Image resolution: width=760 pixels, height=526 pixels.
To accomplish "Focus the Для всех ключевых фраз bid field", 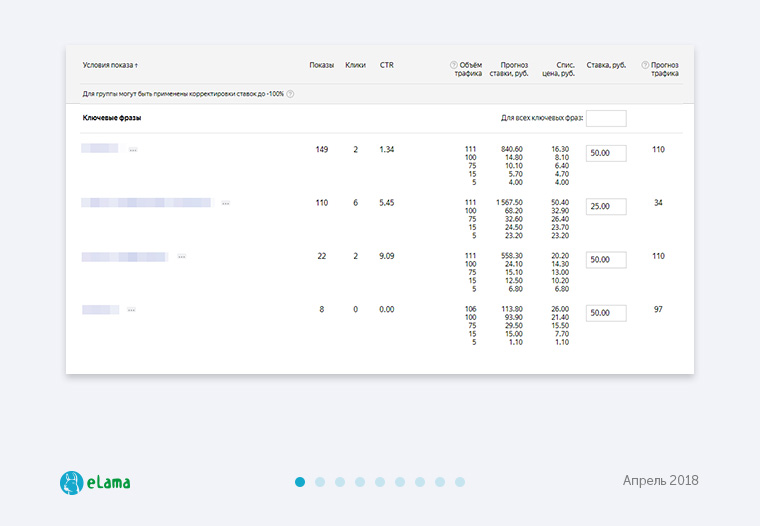I will click(606, 119).
